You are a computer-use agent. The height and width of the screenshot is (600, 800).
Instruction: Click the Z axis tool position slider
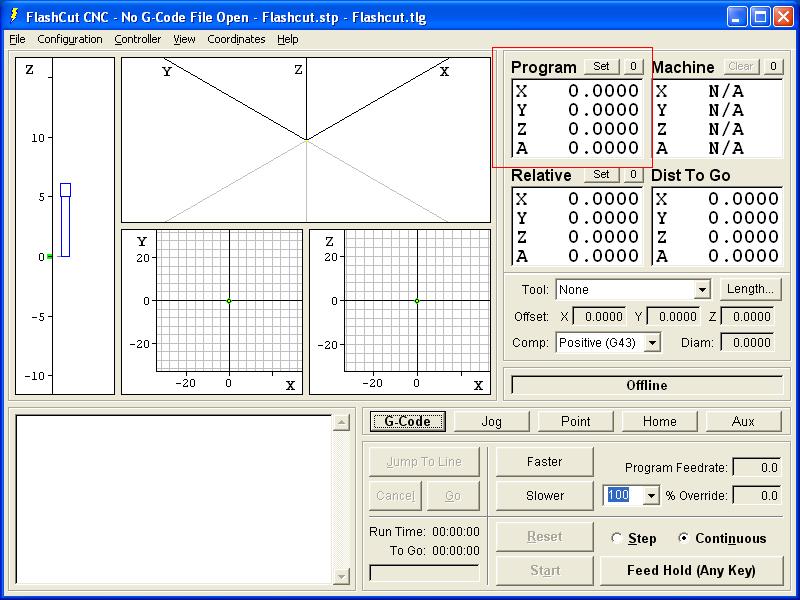(65, 220)
